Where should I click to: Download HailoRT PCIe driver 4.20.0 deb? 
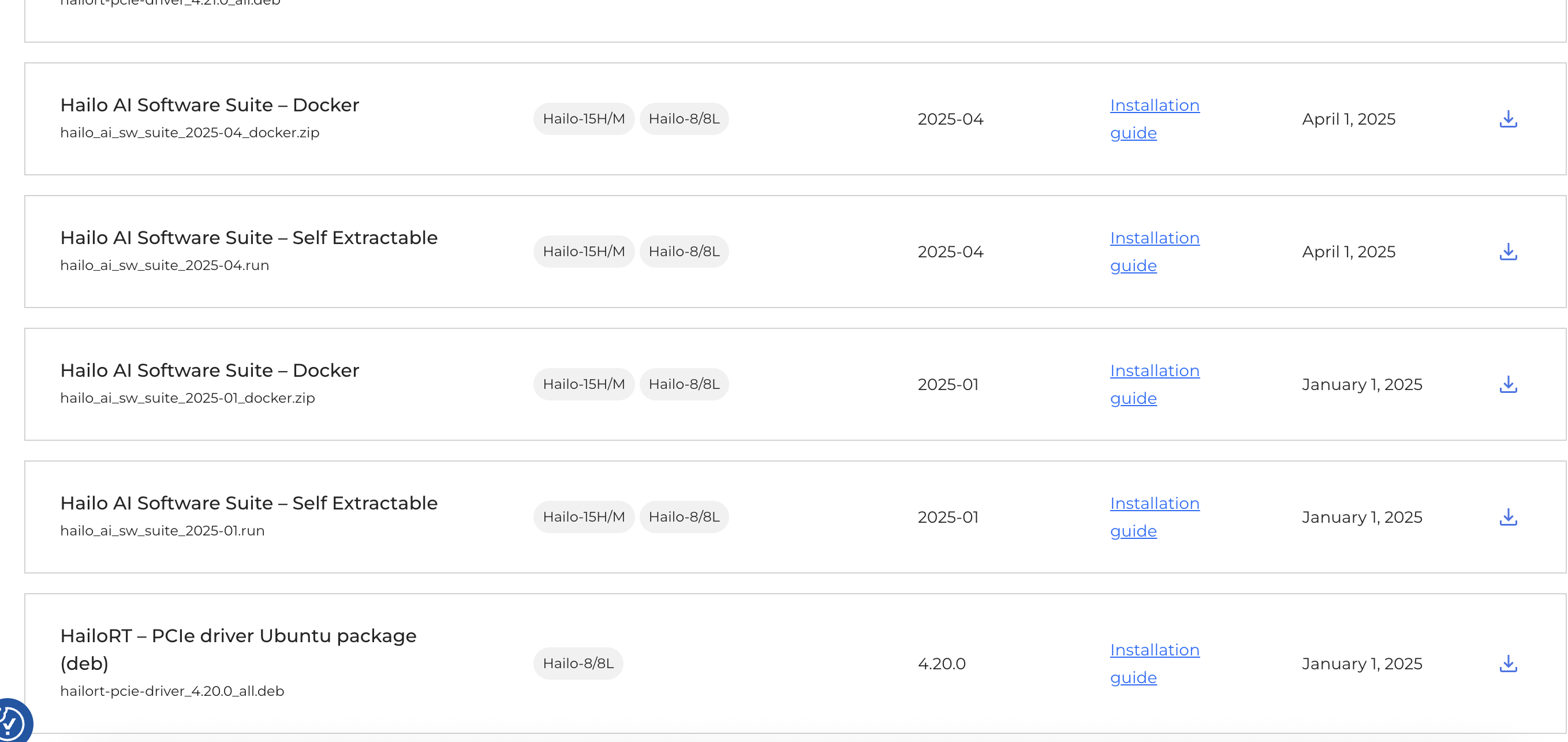1508,664
